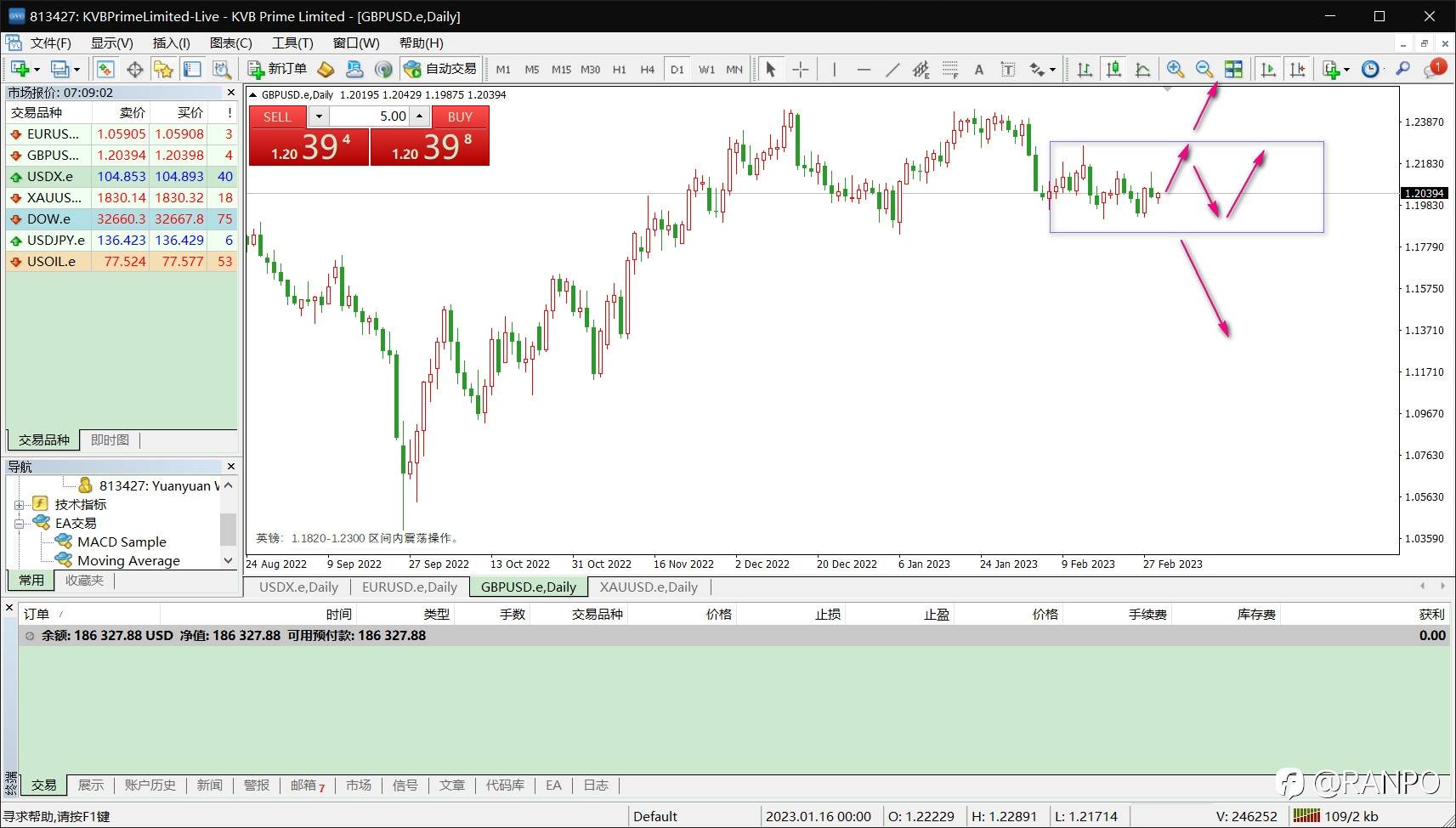Select the M1 timeframe
Viewport: 1456px width, 828px height.
point(503,69)
